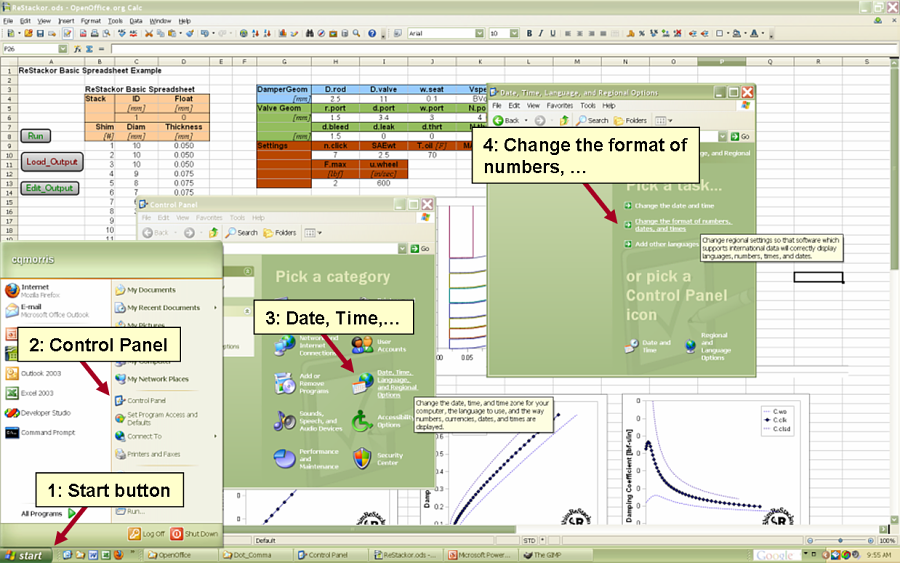This screenshot has width=900, height=563.
Task: Open address bar dropdown in Control Panel window
Action: tap(402, 249)
